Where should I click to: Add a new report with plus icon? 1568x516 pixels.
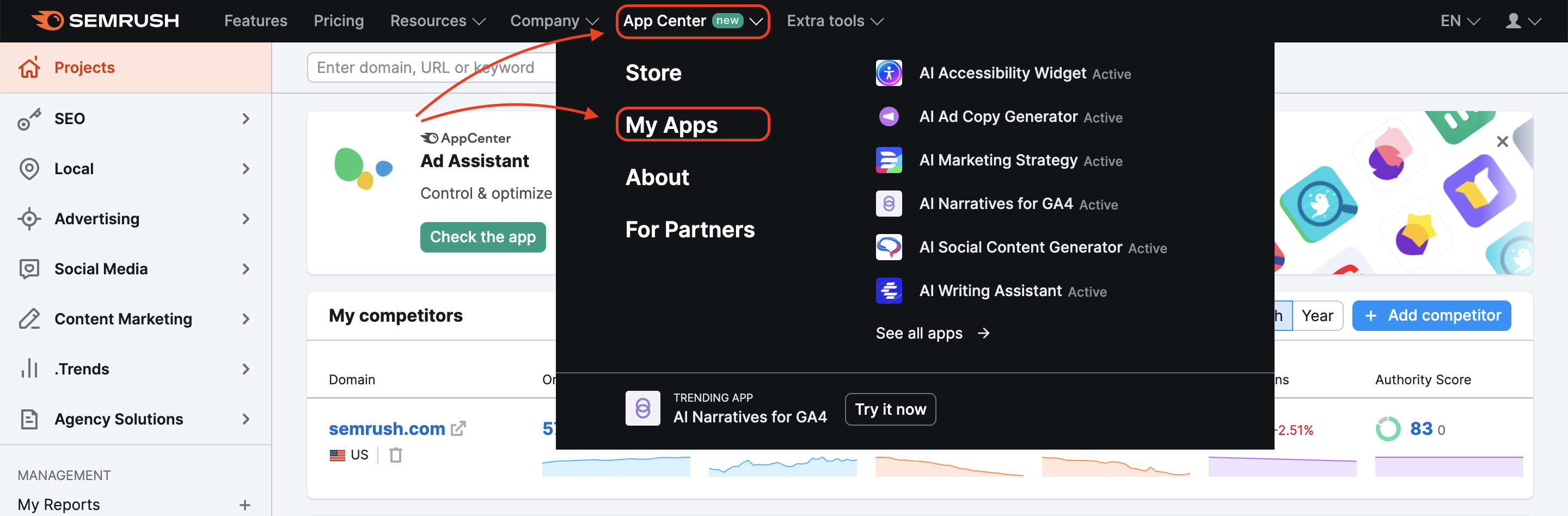244,505
